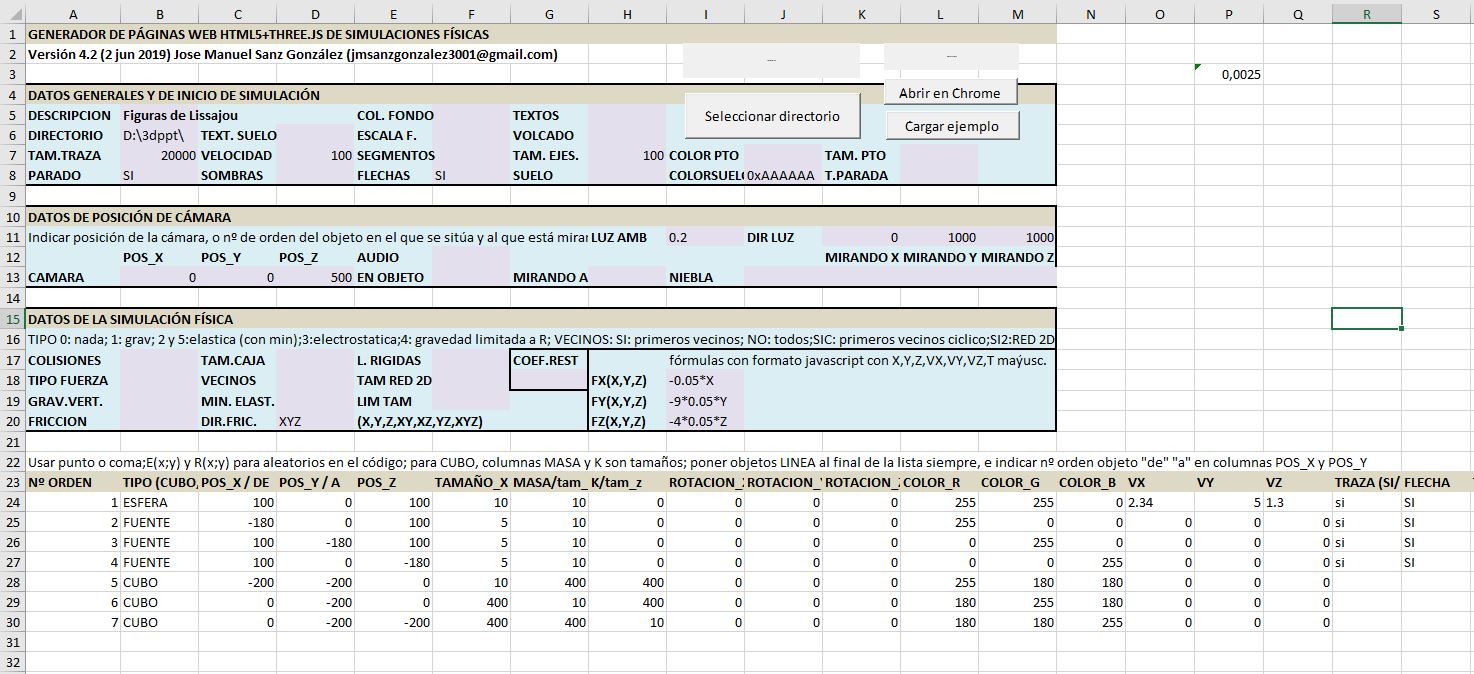This screenshot has height=674, width=1474.
Task: Click the LIM TAM label cell
Action: [x=394, y=401]
